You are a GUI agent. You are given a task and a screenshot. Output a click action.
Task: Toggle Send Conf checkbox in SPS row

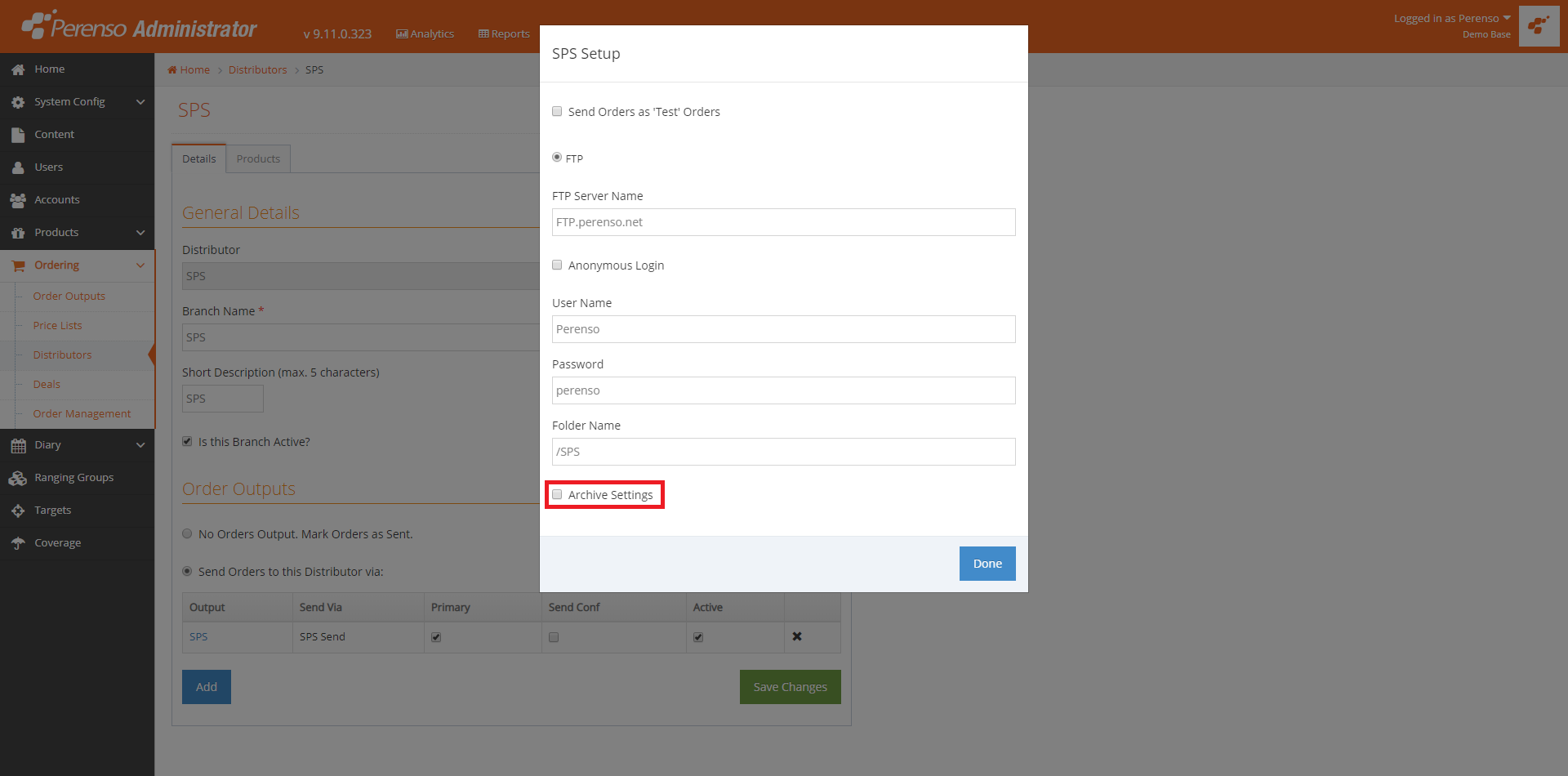(x=554, y=637)
